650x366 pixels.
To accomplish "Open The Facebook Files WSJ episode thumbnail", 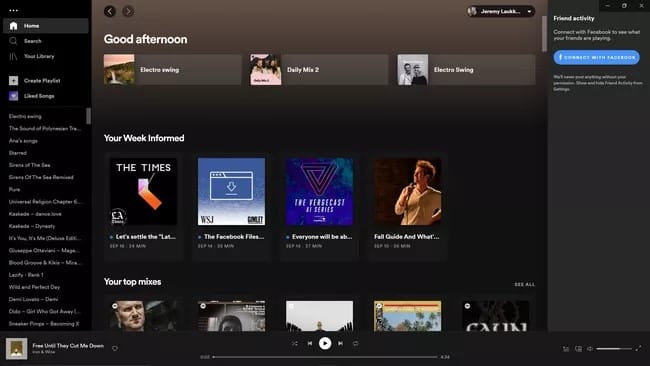I will pos(231,191).
